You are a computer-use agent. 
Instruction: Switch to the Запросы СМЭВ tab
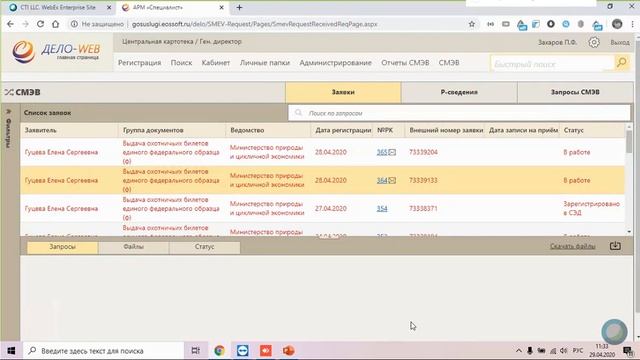pyautogui.click(x=575, y=92)
